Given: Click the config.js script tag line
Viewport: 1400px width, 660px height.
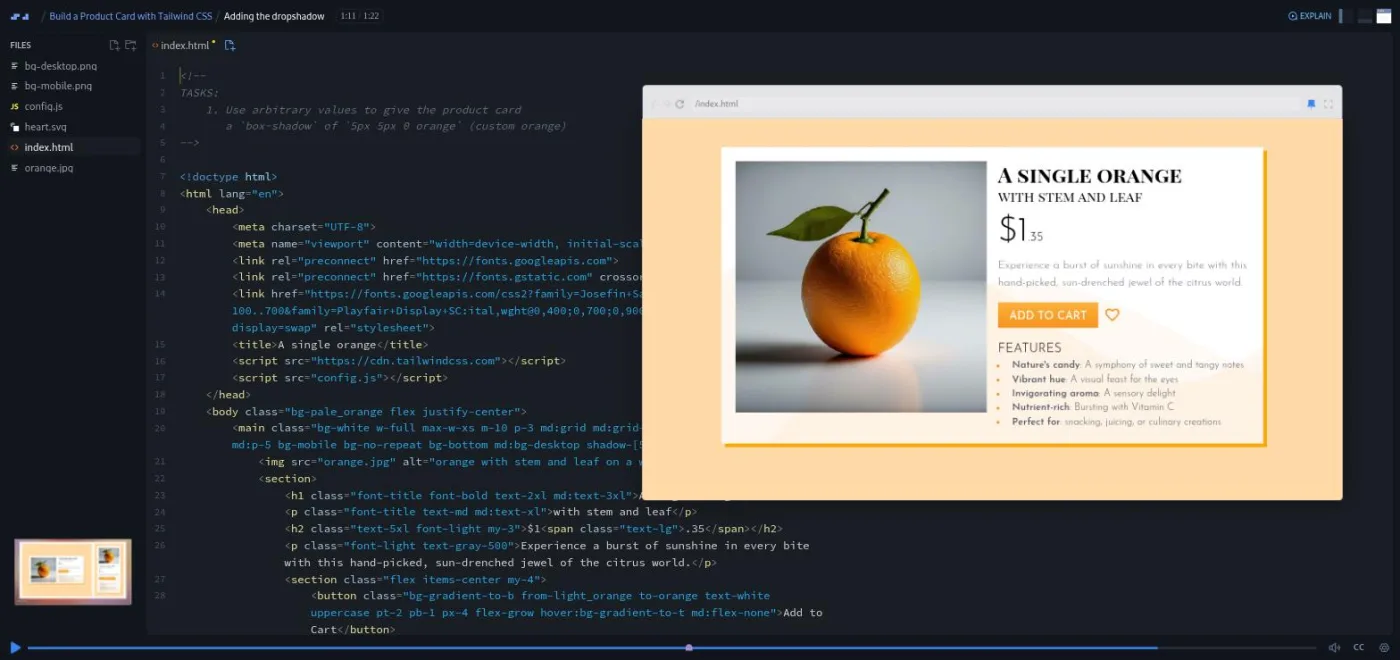Looking at the screenshot, I should (339, 378).
